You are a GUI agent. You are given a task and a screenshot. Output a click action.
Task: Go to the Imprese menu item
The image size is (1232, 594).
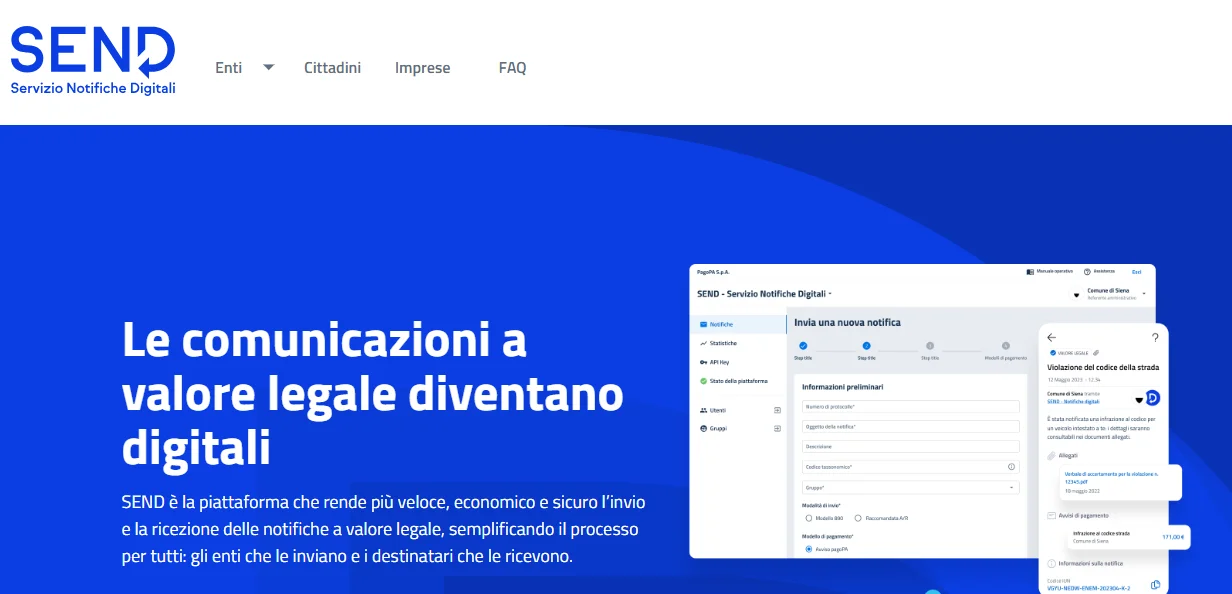[422, 68]
